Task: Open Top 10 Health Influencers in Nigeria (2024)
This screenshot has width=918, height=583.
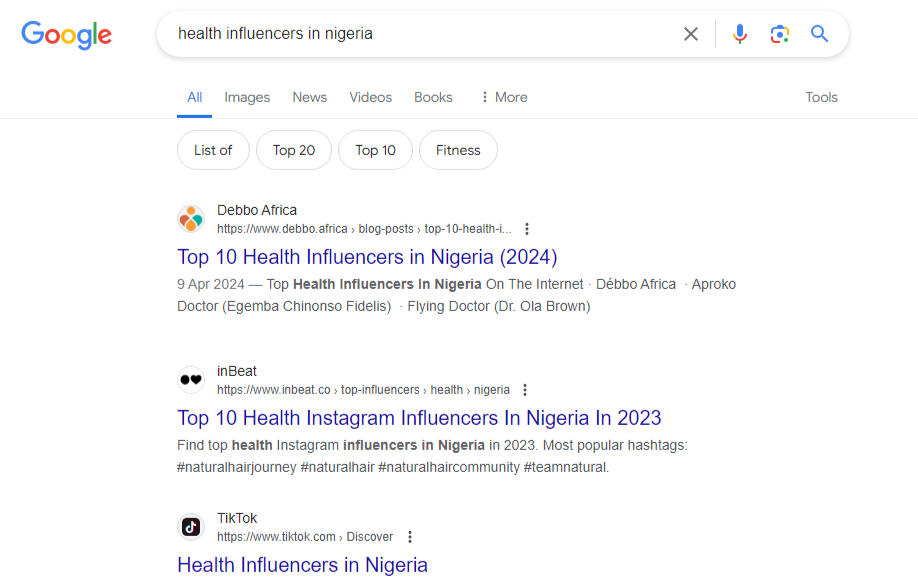Action: point(367,257)
